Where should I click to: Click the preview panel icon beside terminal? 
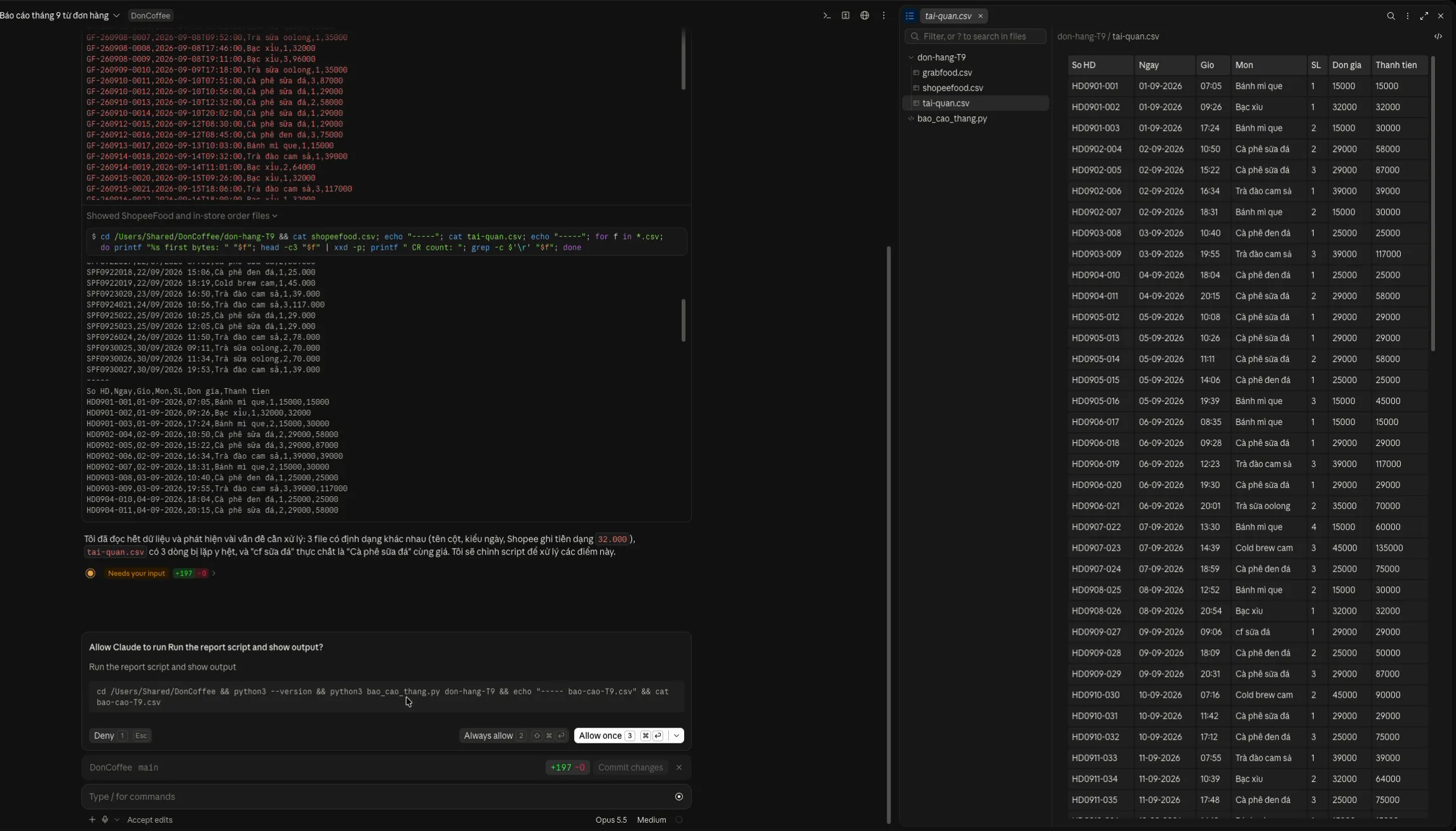[x=846, y=15]
